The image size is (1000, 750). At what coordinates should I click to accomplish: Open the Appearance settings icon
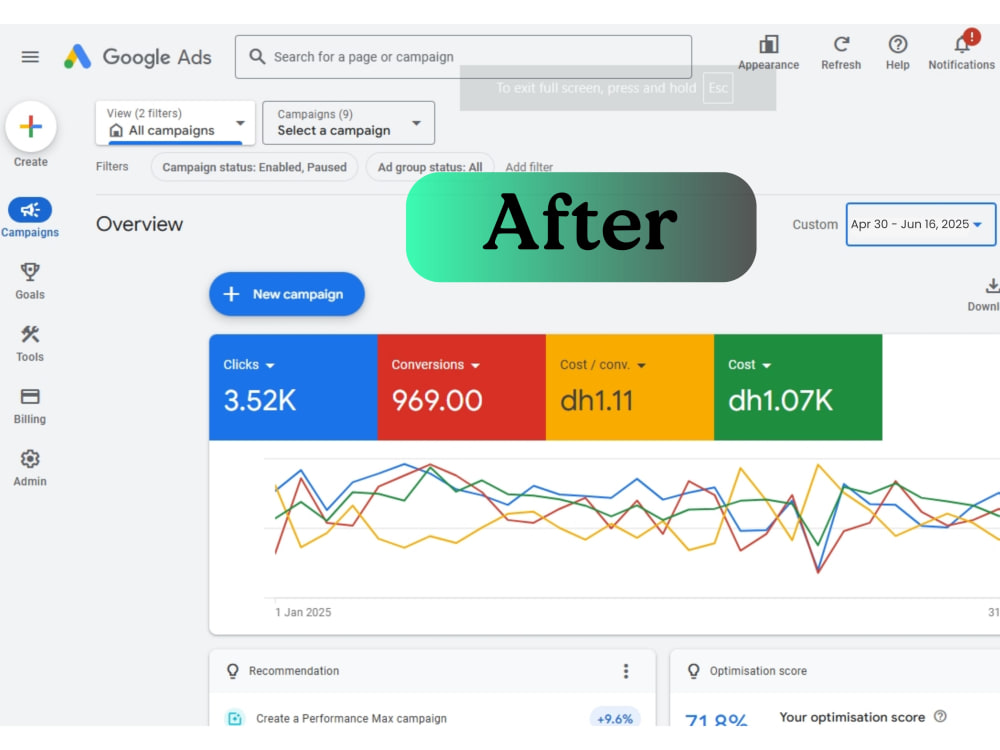tap(768, 52)
